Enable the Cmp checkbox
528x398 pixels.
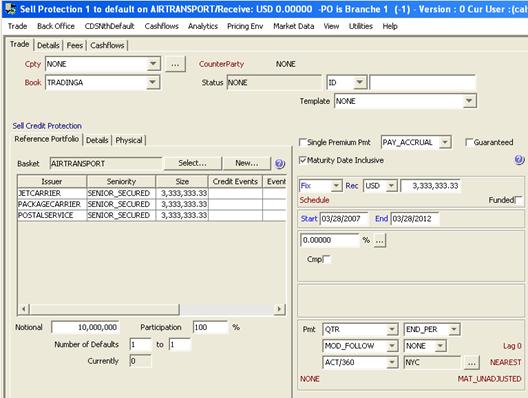point(326,259)
